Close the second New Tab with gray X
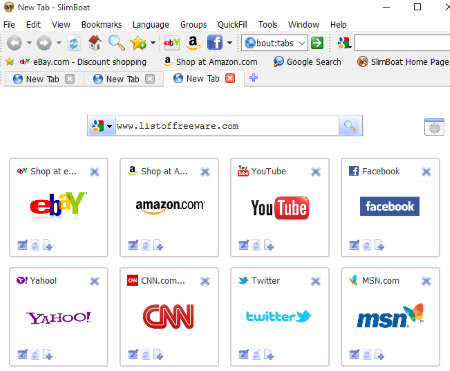This screenshot has height=371, width=450. click(x=150, y=79)
